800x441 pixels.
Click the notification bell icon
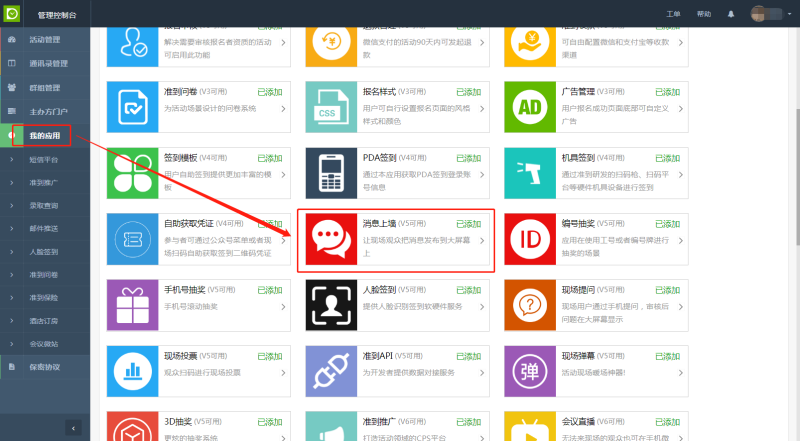[x=731, y=14]
